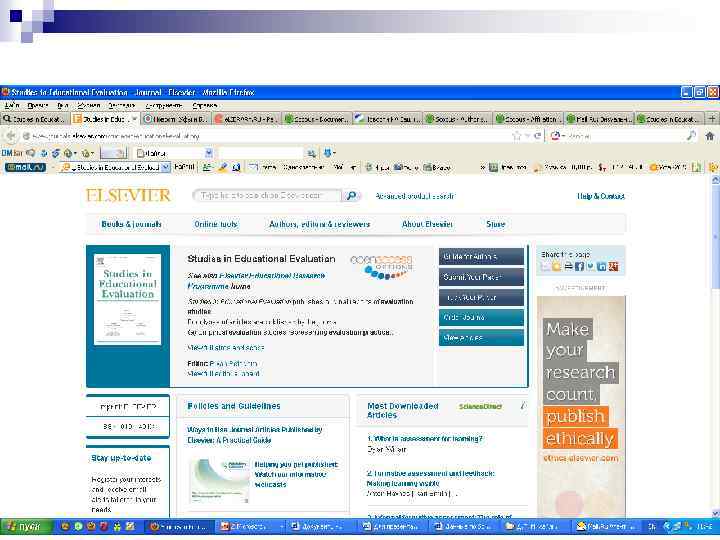
Task: Click View Articles button
Action: pyautogui.click(x=481, y=338)
